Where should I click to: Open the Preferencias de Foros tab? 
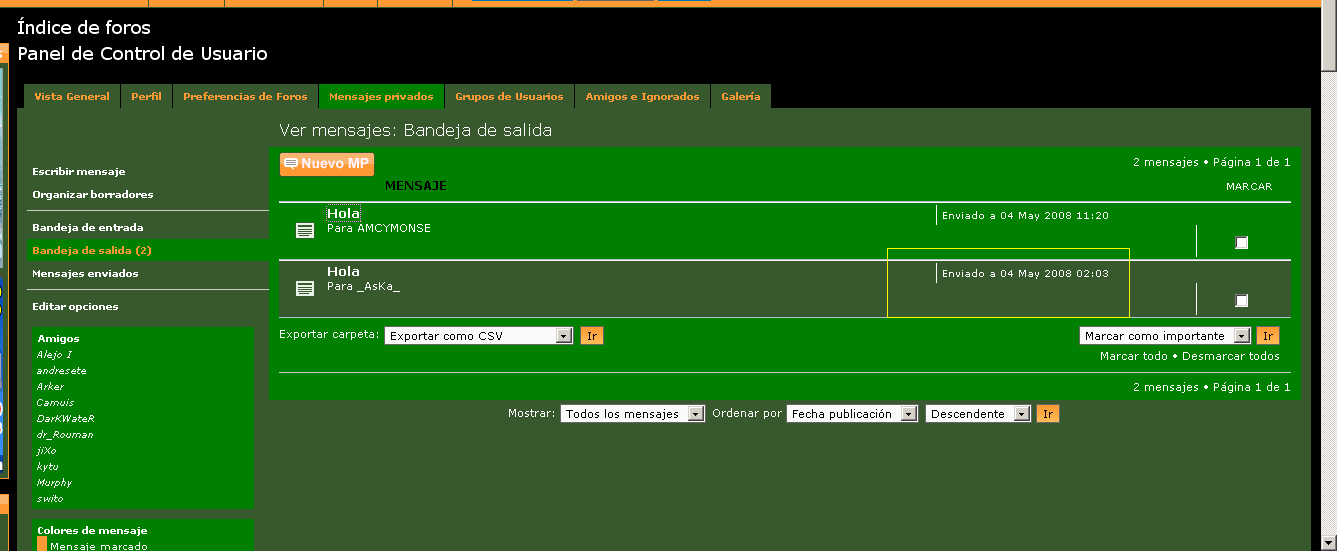pyautogui.click(x=245, y=97)
